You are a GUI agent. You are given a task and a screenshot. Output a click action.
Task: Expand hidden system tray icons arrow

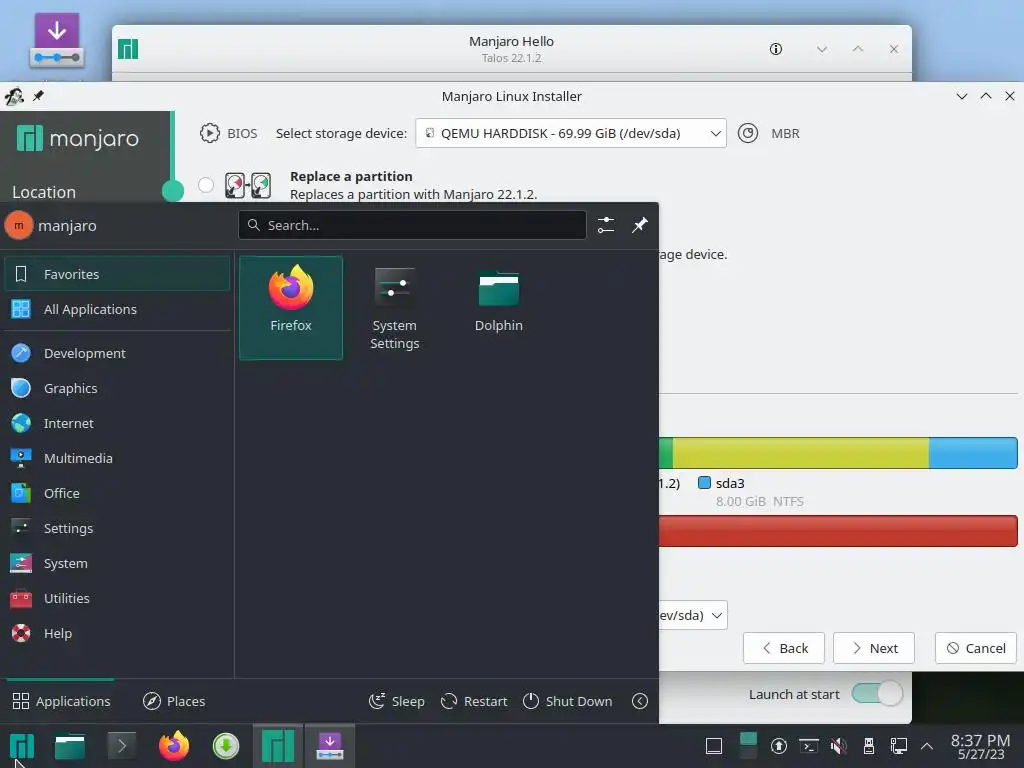pos(927,746)
